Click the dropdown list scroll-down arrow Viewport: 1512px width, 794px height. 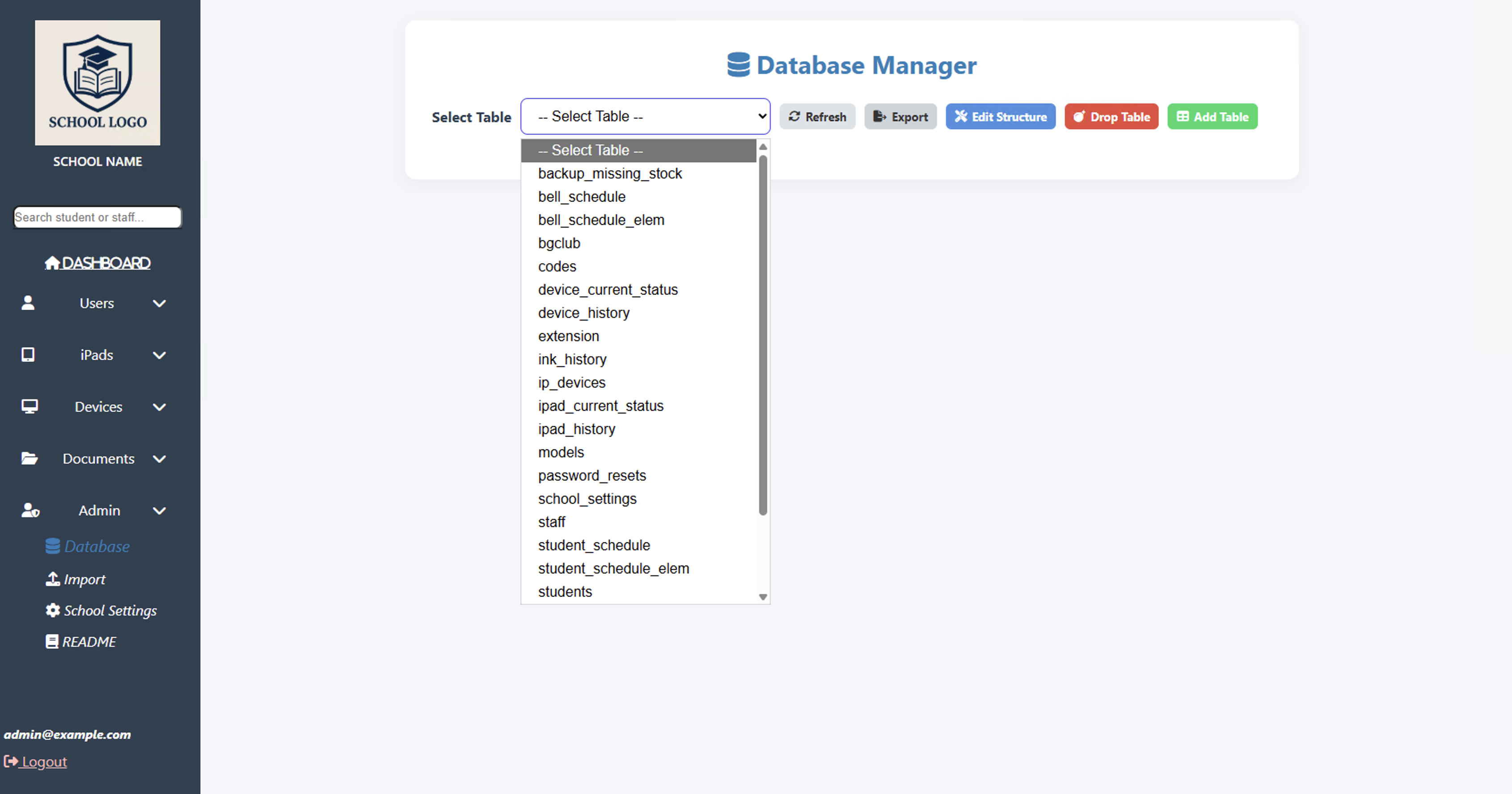pos(762,597)
